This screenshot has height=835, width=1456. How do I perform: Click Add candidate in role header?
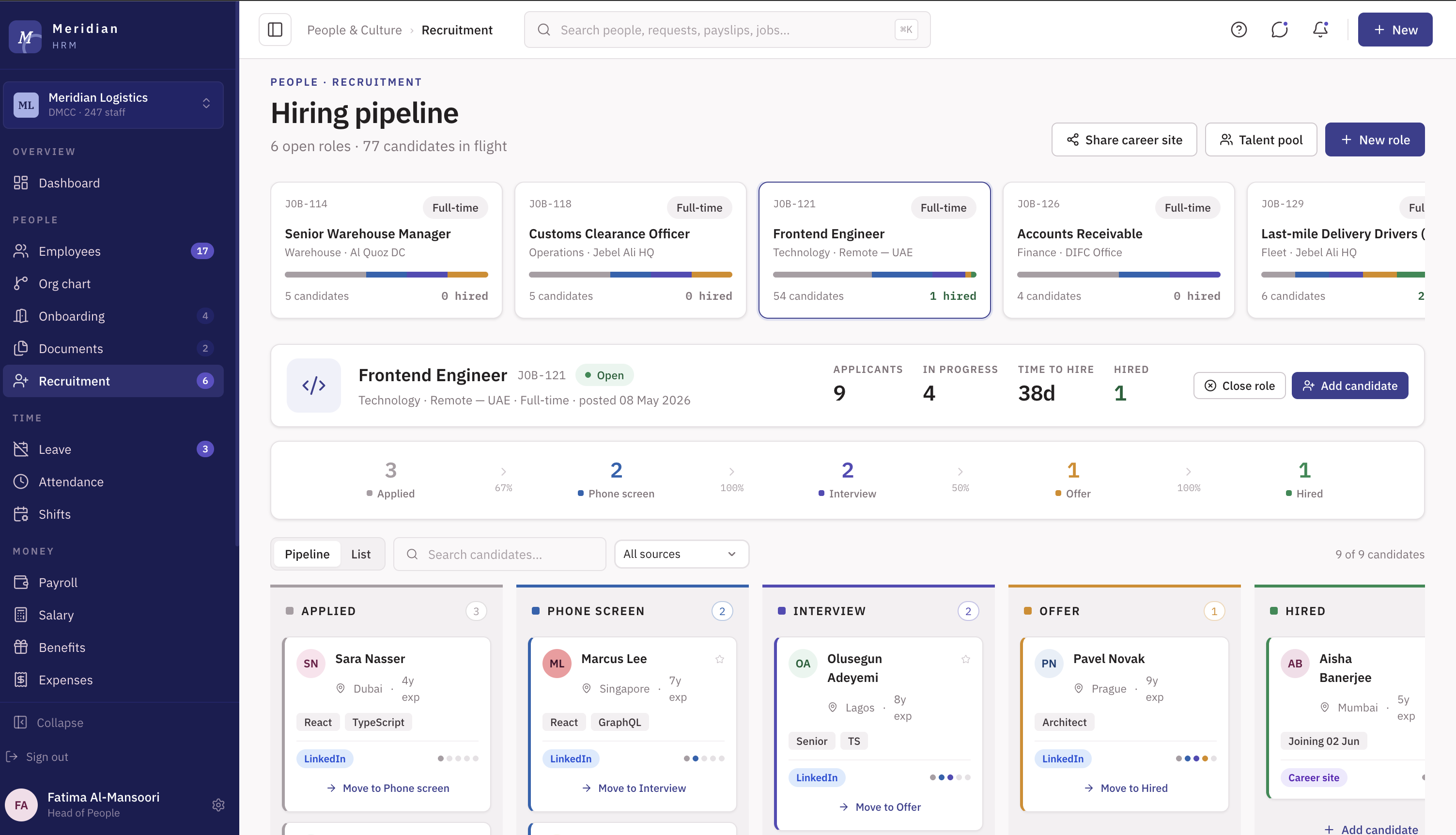click(1350, 386)
